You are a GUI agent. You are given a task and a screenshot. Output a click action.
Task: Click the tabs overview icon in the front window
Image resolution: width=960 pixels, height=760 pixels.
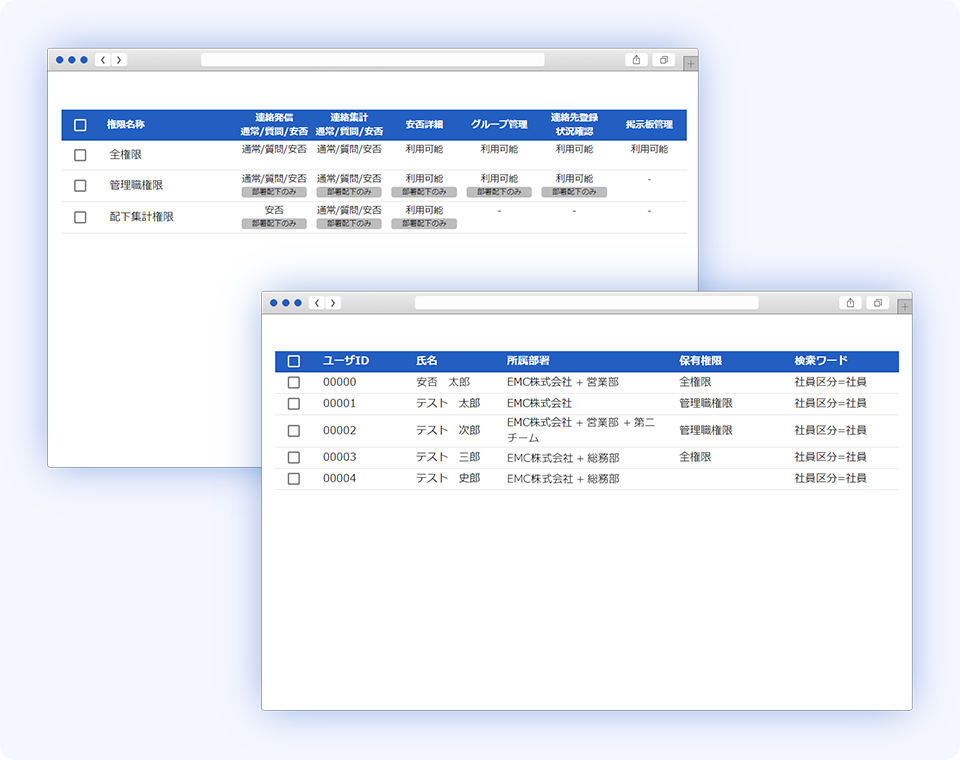point(878,303)
